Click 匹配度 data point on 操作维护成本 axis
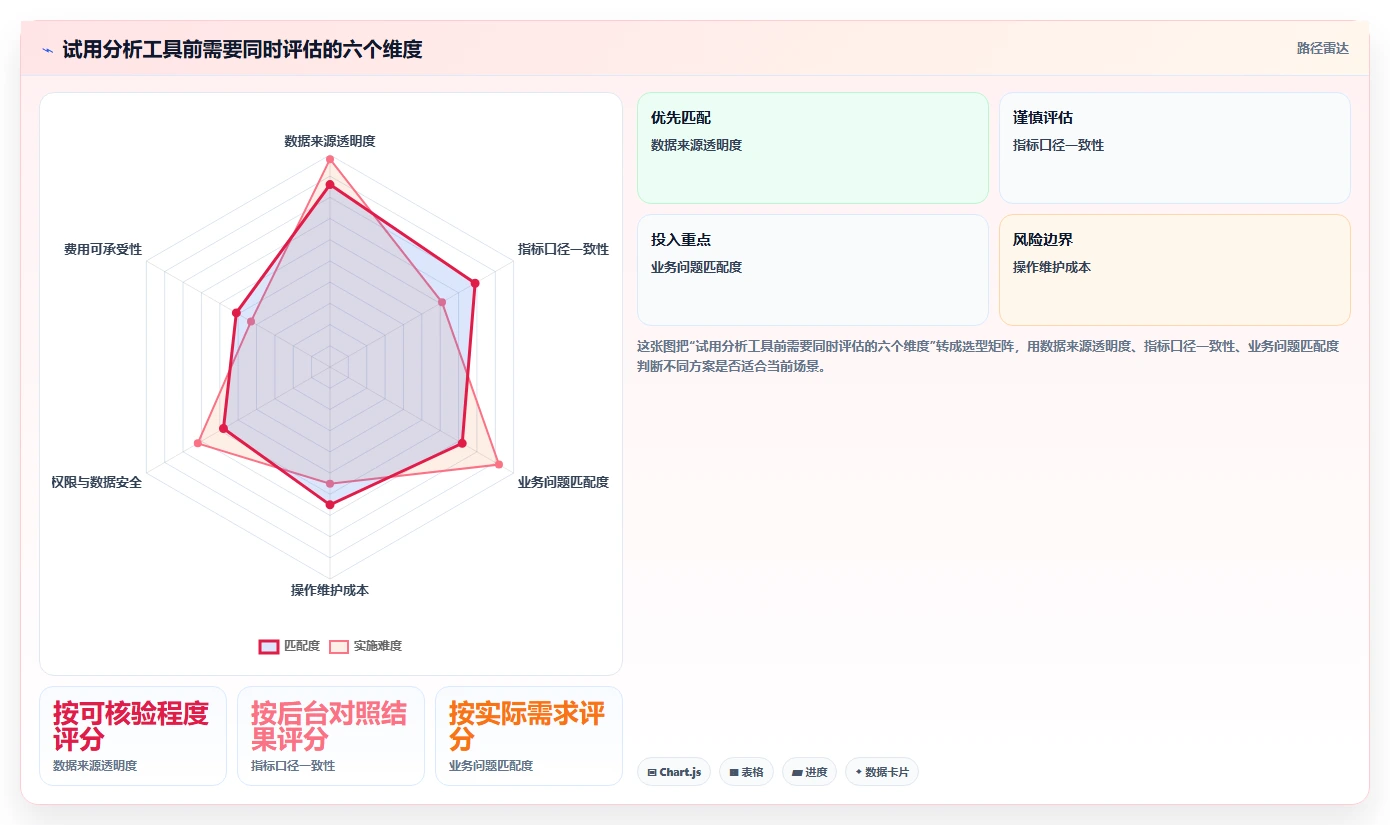The height and width of the screenshot is (825, 1390). (330, 505)
